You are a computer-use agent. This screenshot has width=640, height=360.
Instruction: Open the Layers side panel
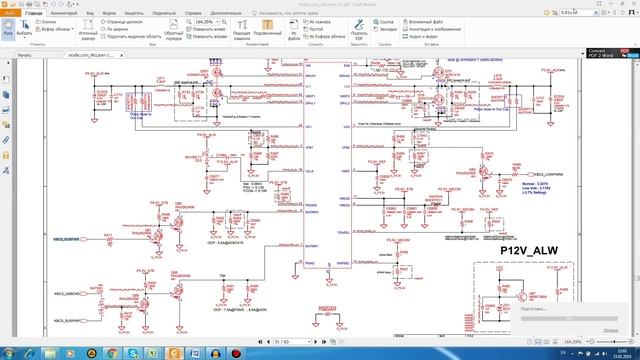point(6,110)
